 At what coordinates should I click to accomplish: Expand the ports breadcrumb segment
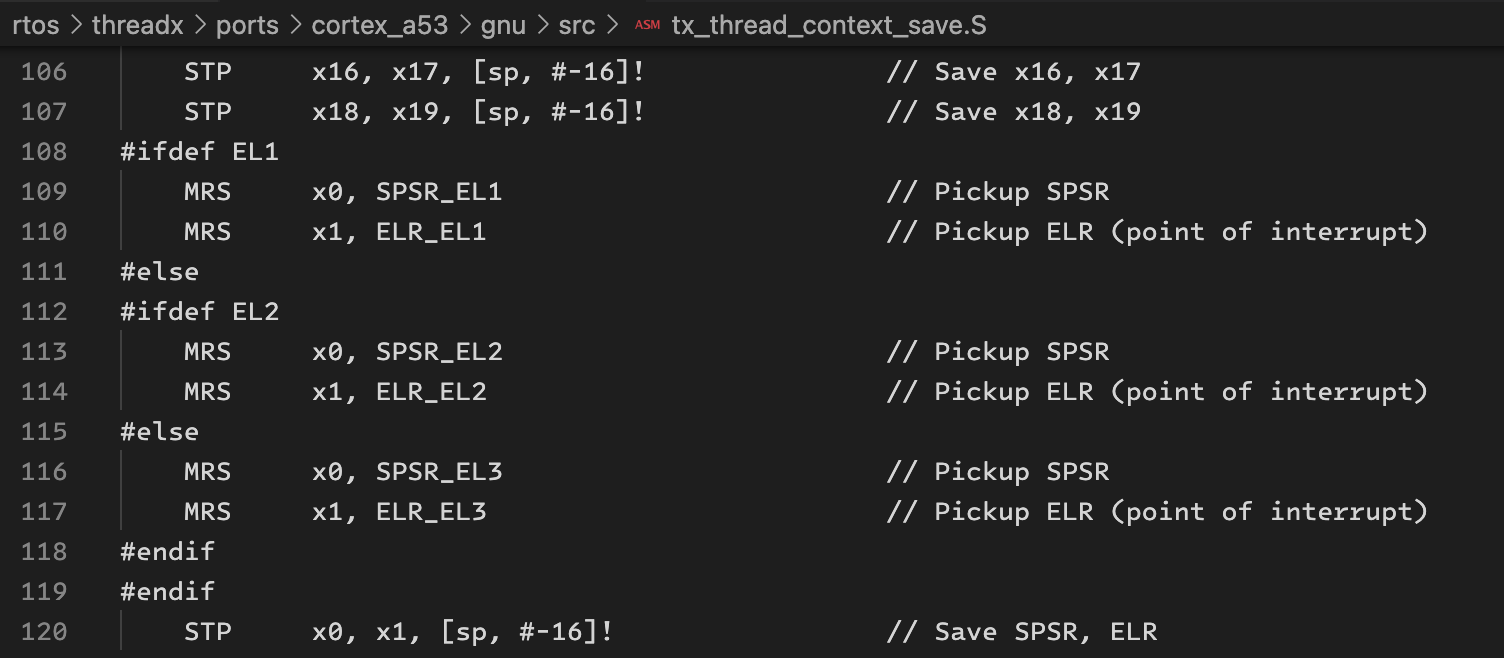point(247,26)
